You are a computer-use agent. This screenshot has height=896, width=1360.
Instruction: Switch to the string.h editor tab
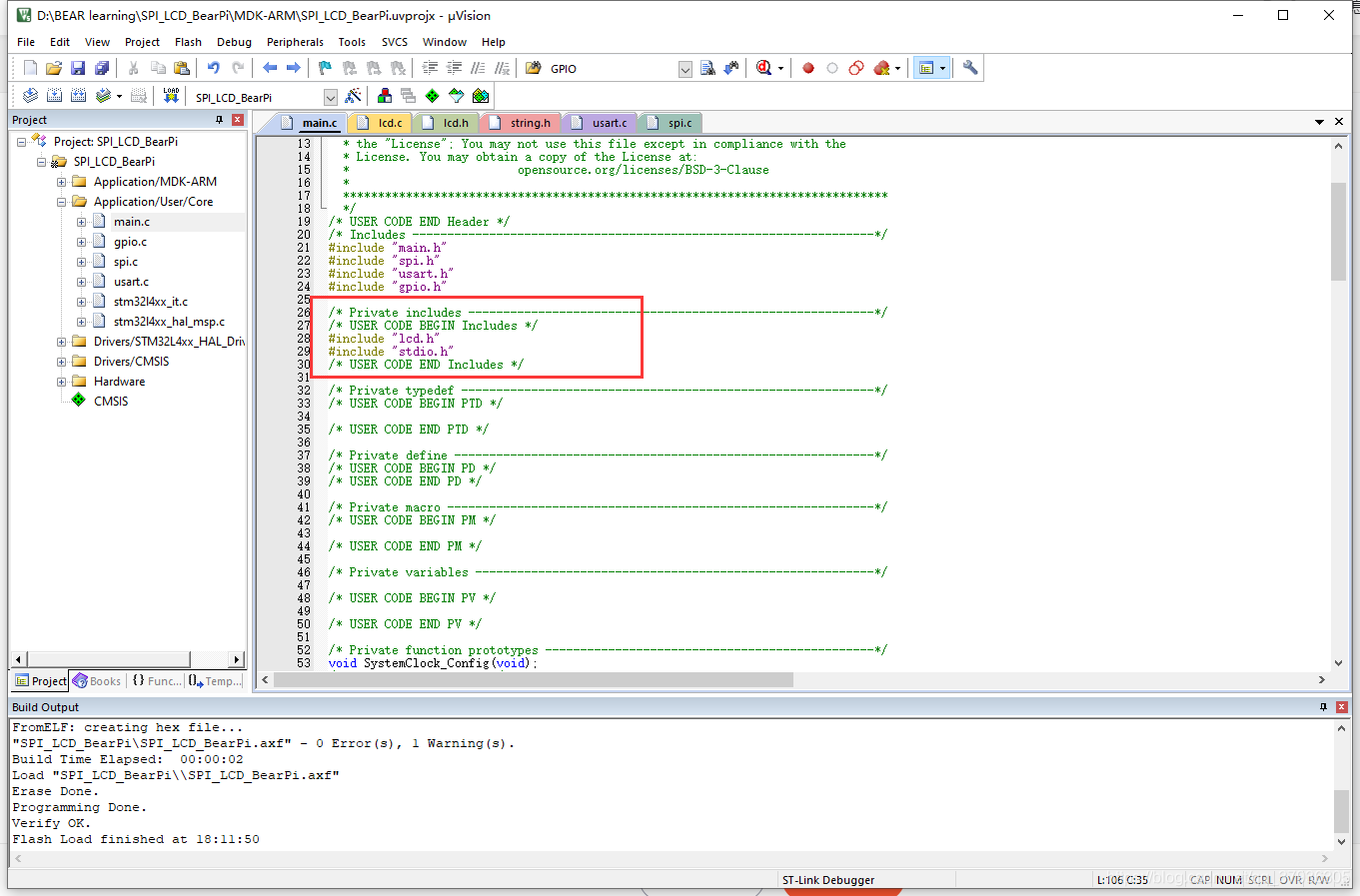click(520, 123)
